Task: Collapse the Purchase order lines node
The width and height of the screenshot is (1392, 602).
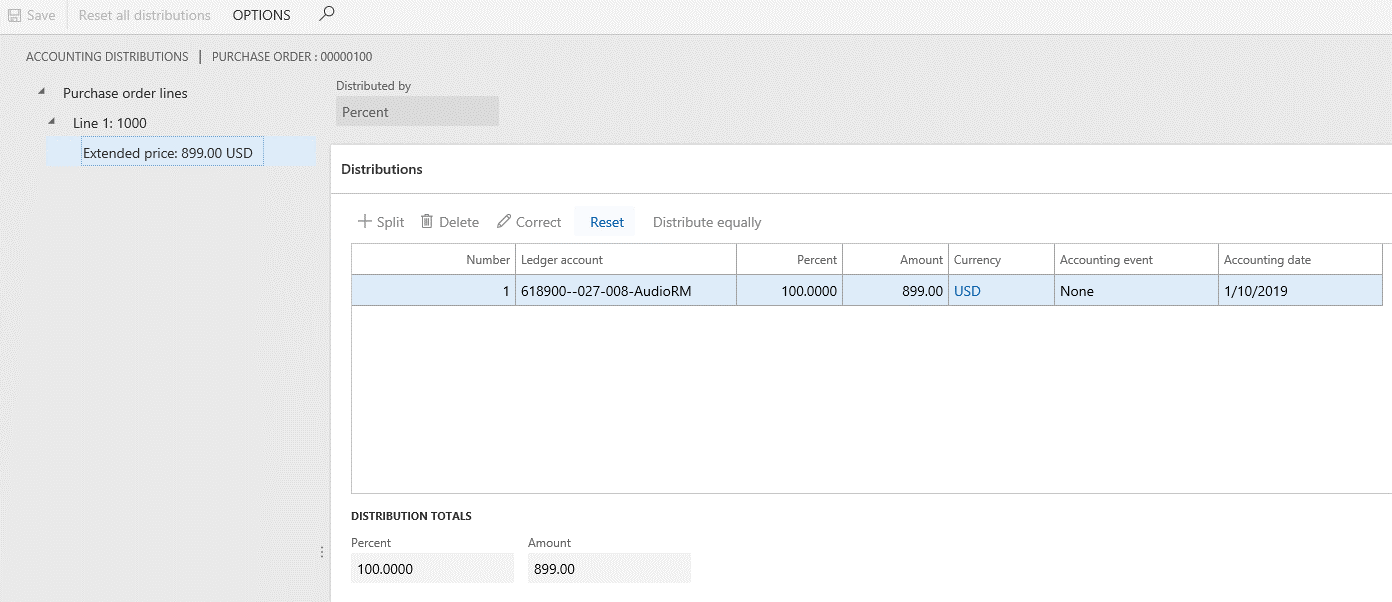Action: (41, 91)
